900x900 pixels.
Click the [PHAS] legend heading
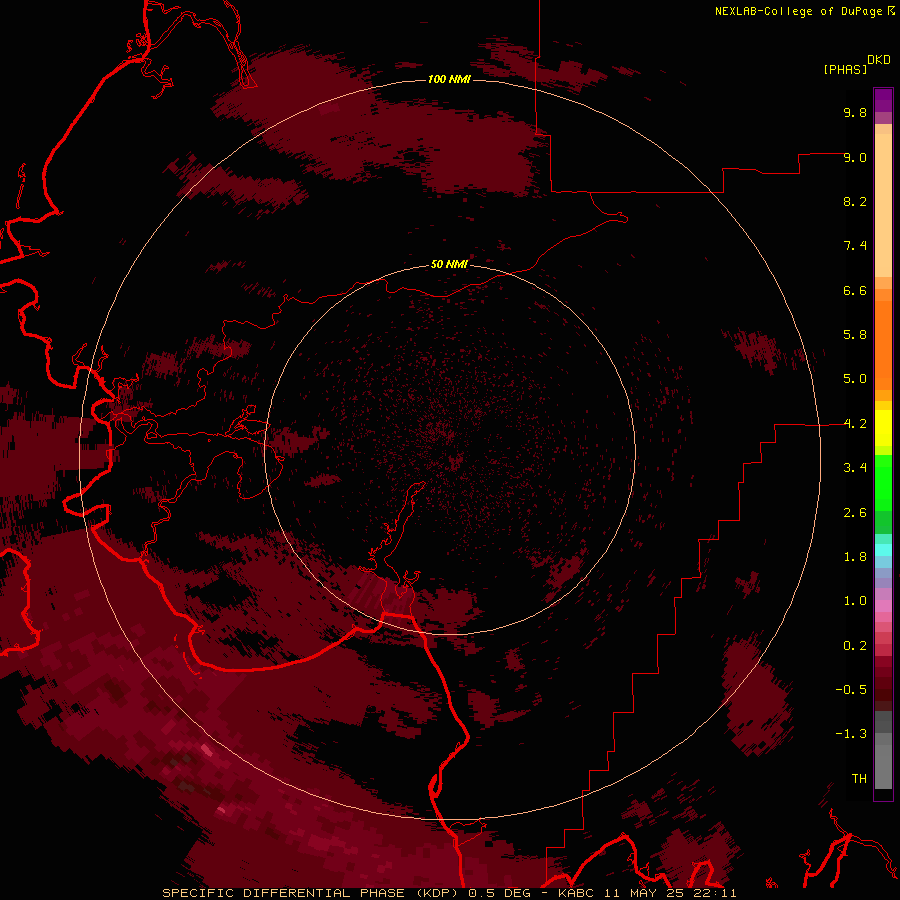(x=845, y=69)
